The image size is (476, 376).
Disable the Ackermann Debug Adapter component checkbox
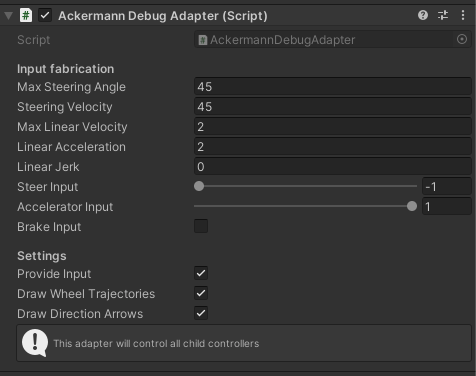(x=45, y=15)
